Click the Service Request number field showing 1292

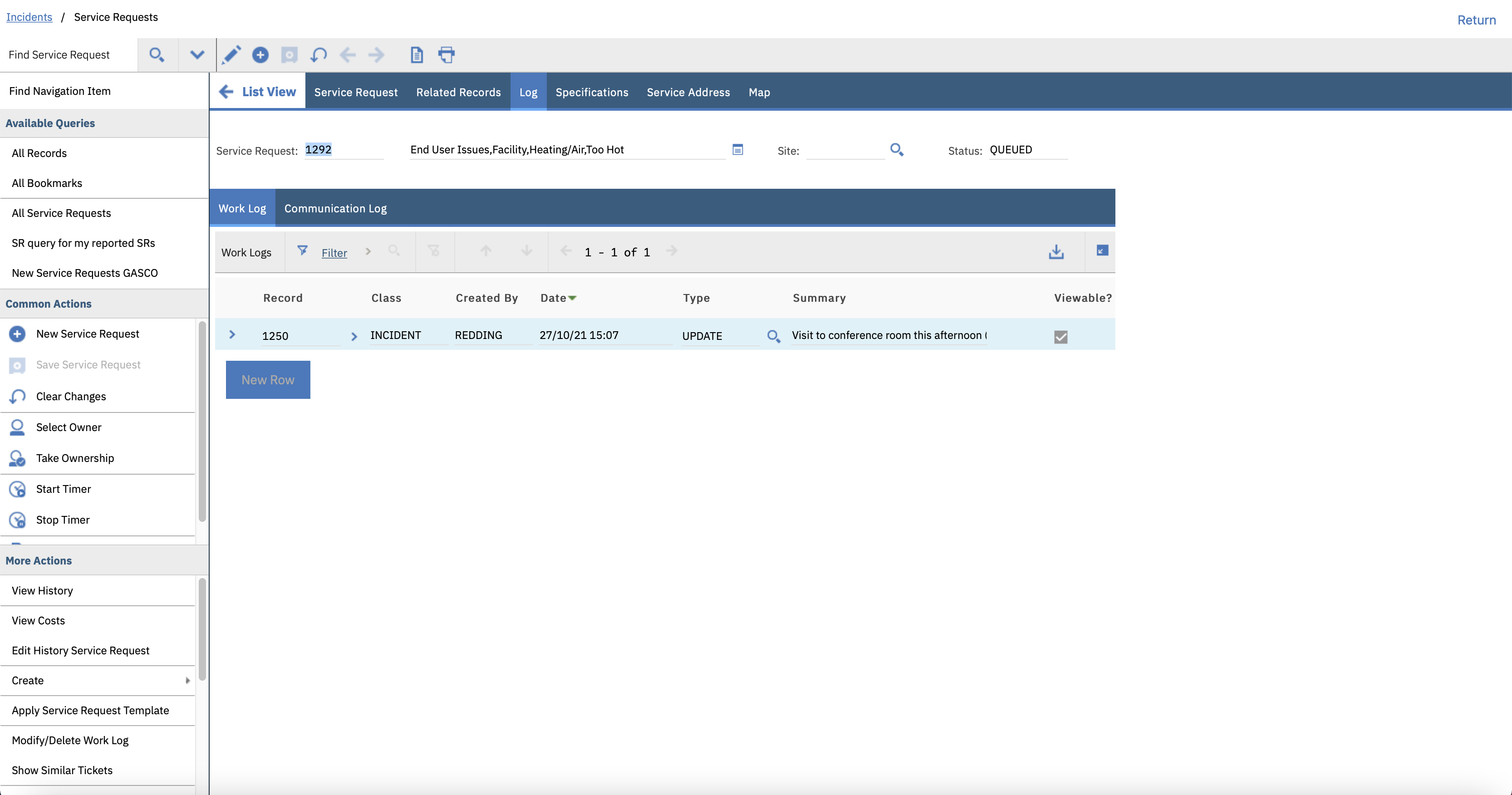pyautogui.click(x=344, y=150)
